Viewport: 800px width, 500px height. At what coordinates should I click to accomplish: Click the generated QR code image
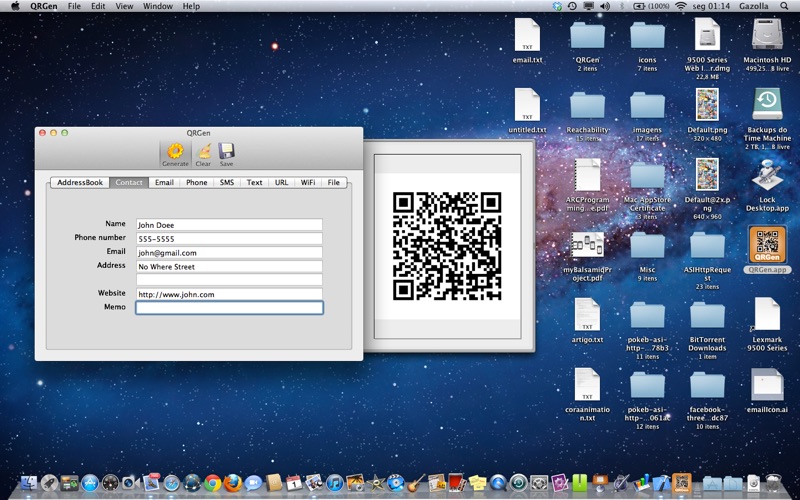click(447, 246)
